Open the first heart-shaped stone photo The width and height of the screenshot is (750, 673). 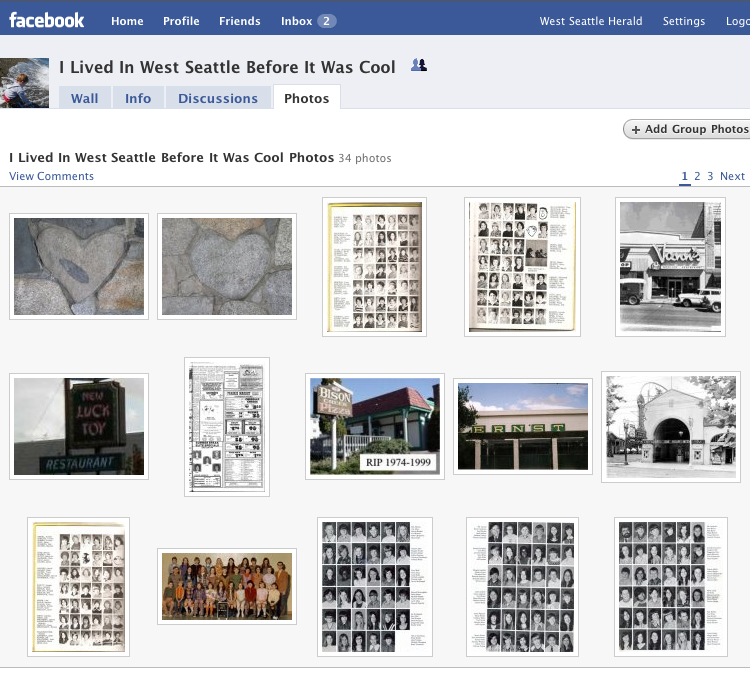point(79,266)
